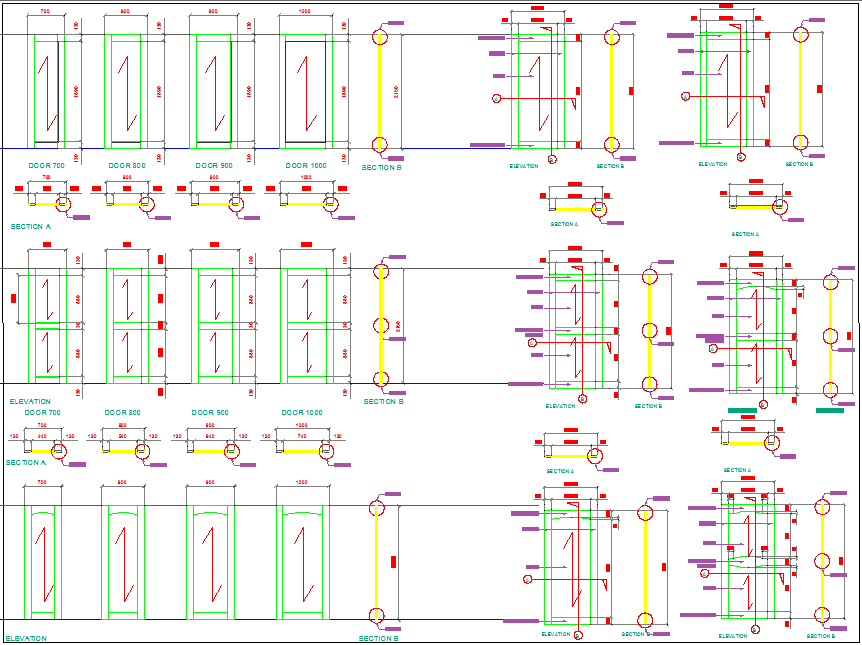This screenshot has width=862, height=645.
Task: Select the yellow plan section under top-row door 700
Action: (46, 204)
